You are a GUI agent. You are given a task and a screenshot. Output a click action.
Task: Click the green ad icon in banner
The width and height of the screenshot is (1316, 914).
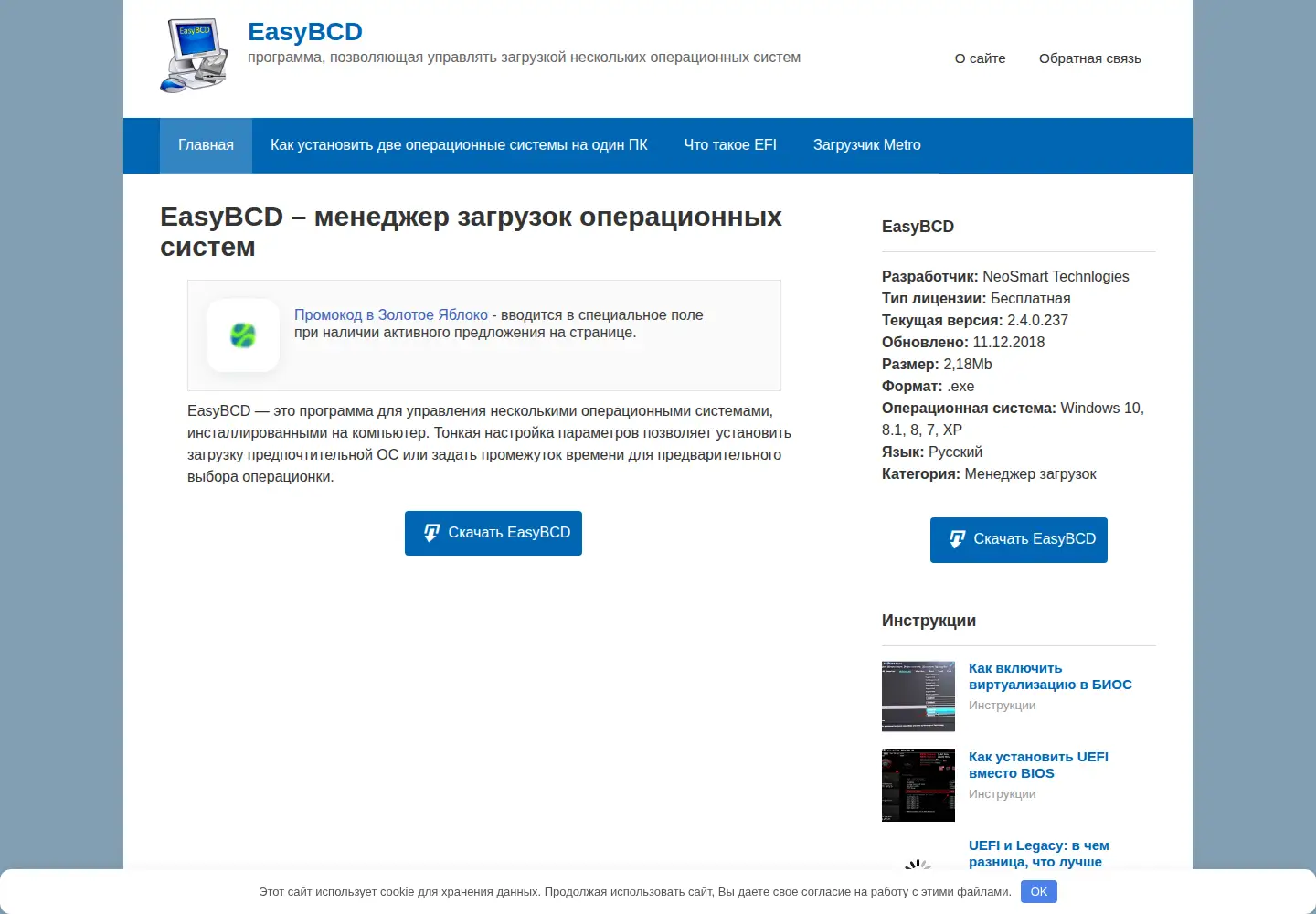pyautogui.click(x=243, y=335)
